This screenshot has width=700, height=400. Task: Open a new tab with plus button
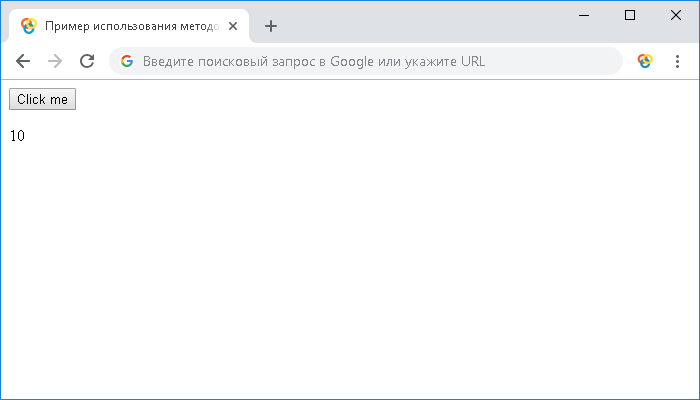pyautogui.click(x=270, y=26)
